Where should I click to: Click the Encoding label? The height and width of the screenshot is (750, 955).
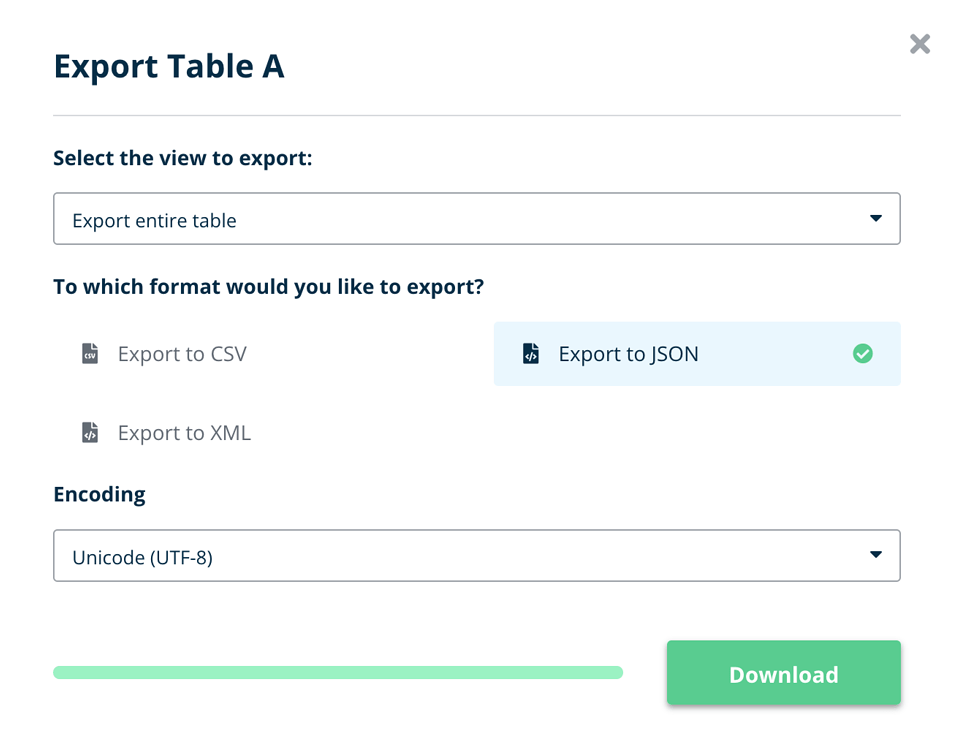coord(100,495)
